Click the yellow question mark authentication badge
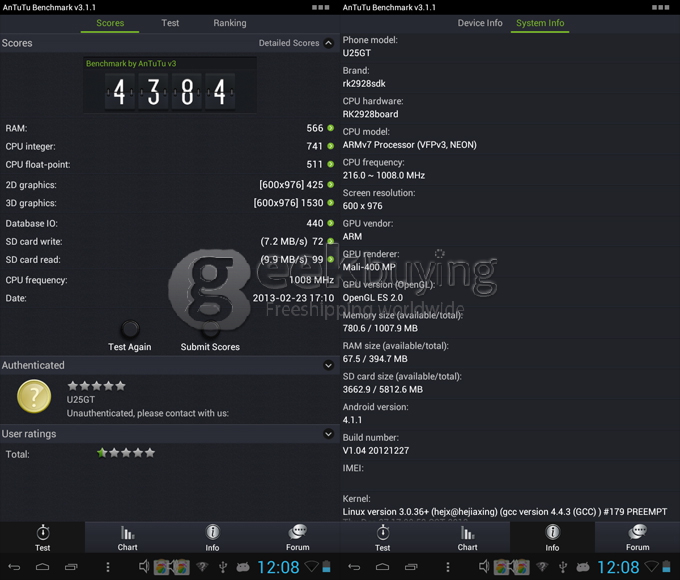The width and height of the screenshot is (680, 580). [x=34, y=396]
